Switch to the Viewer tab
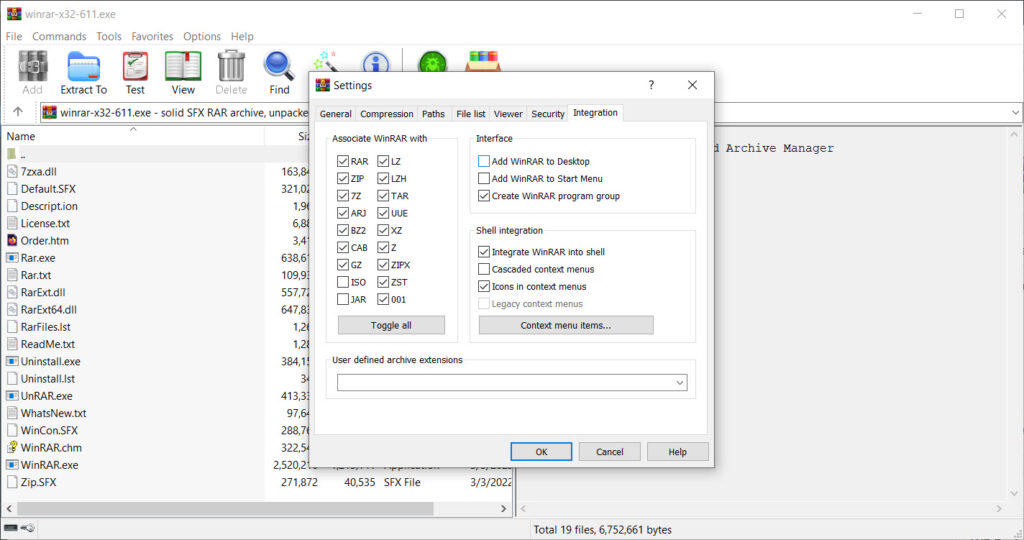1024x540 pixels. [508, 114]
